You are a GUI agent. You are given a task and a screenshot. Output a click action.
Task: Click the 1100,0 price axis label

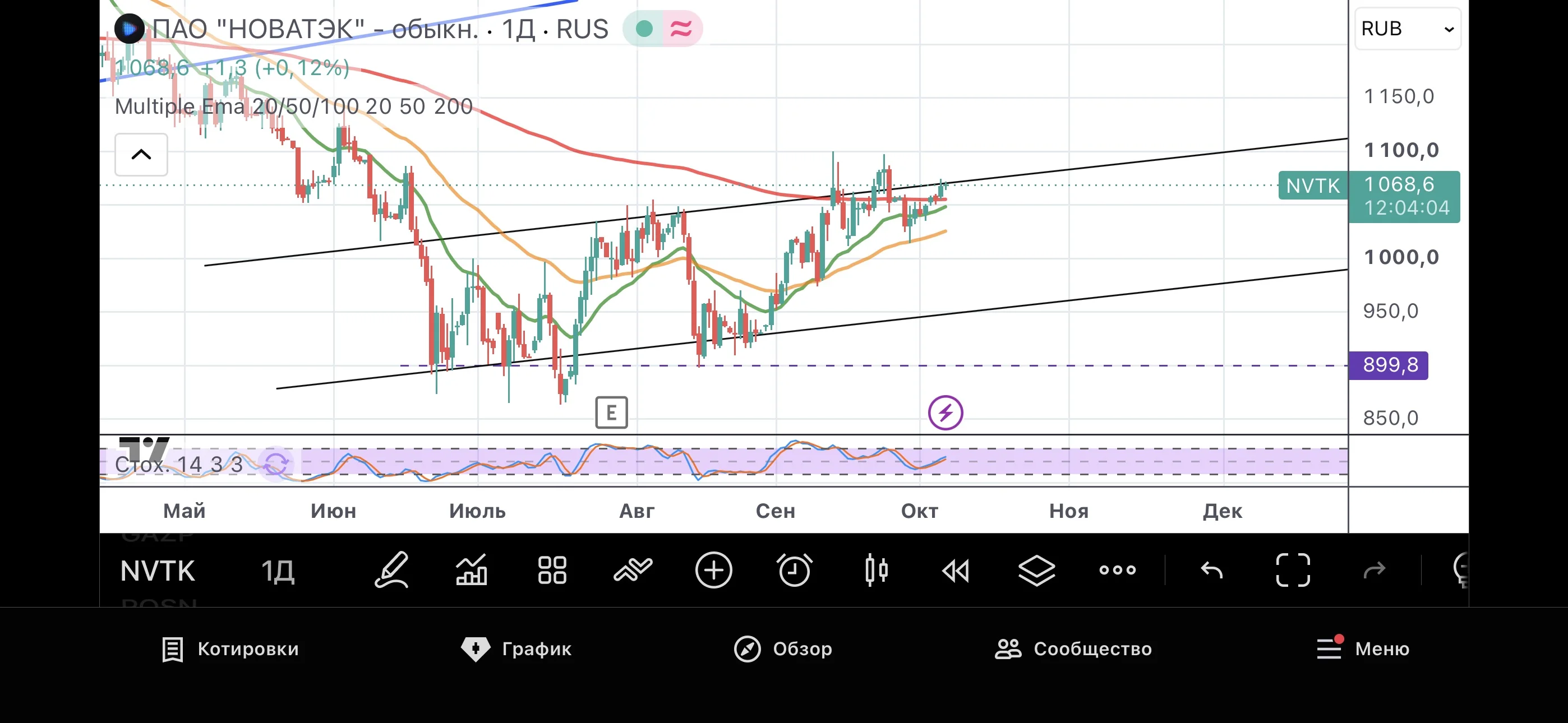coord(1401,150)
